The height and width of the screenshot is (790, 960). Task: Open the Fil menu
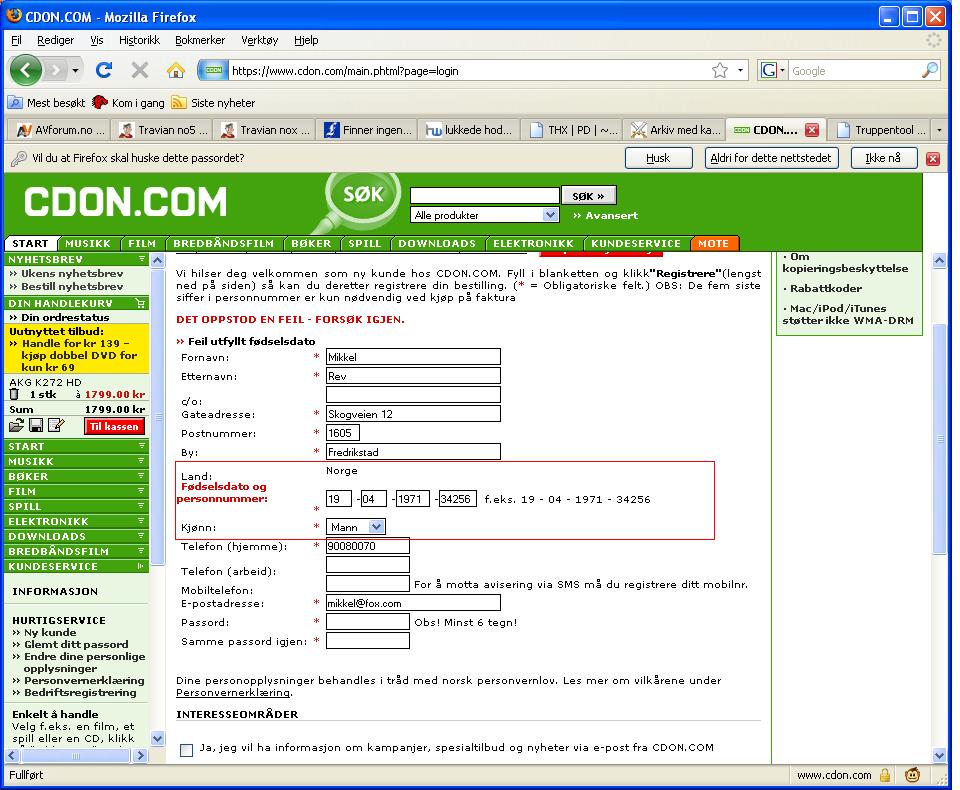pyautogui.click(x=17, y=40)
